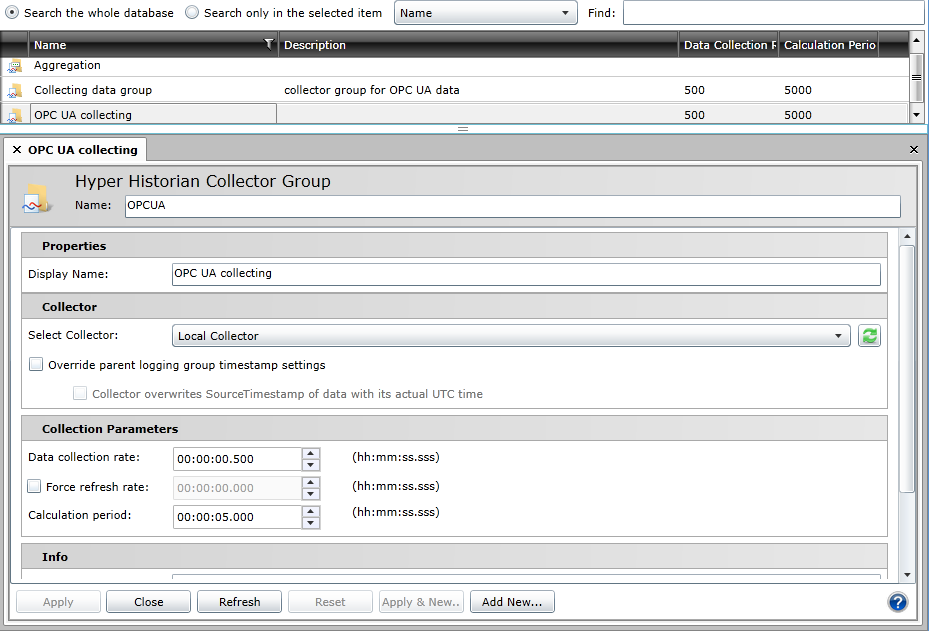
Task: Sort by the Description column header
Action: pos(478,45)
